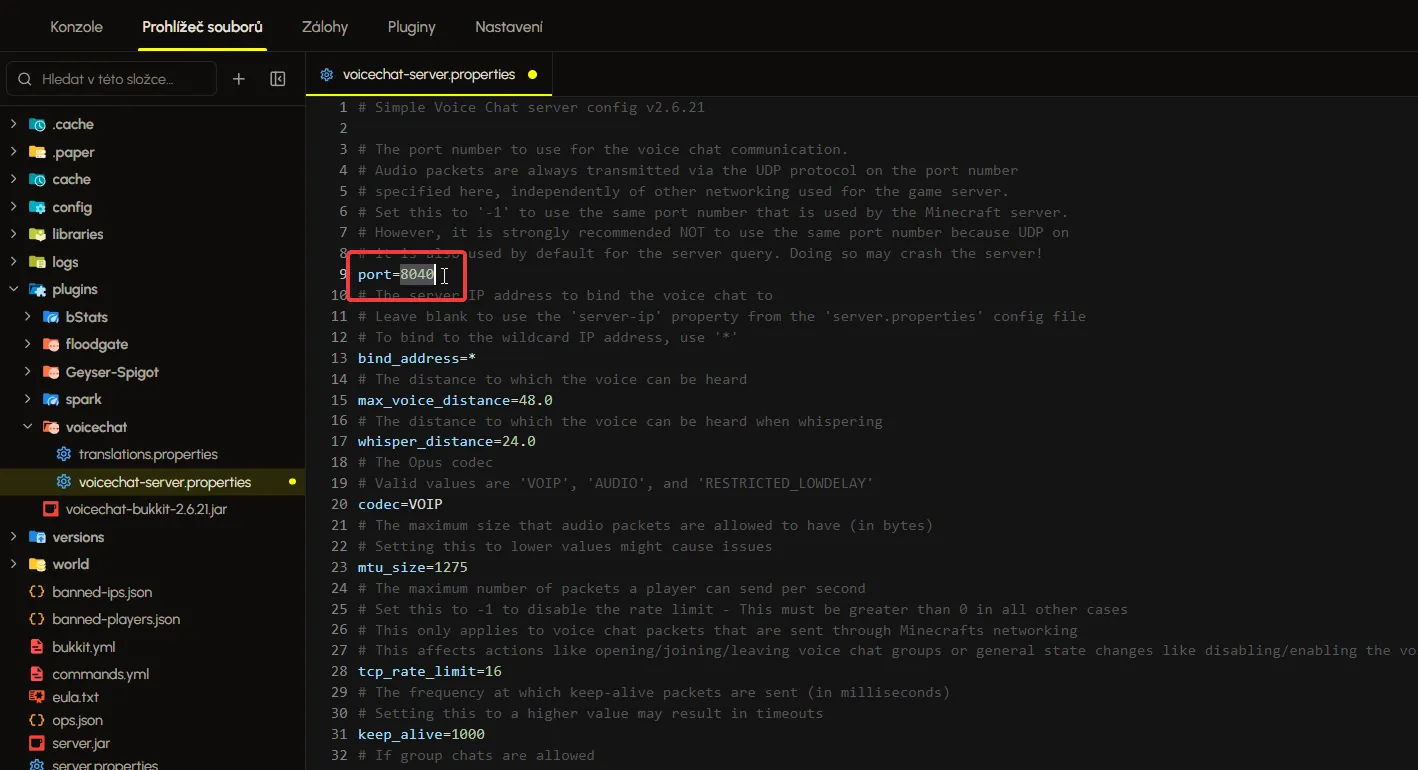Open the Pluginy tab
This screenshot has height=770, width=1418.
[x=412, y=27]
